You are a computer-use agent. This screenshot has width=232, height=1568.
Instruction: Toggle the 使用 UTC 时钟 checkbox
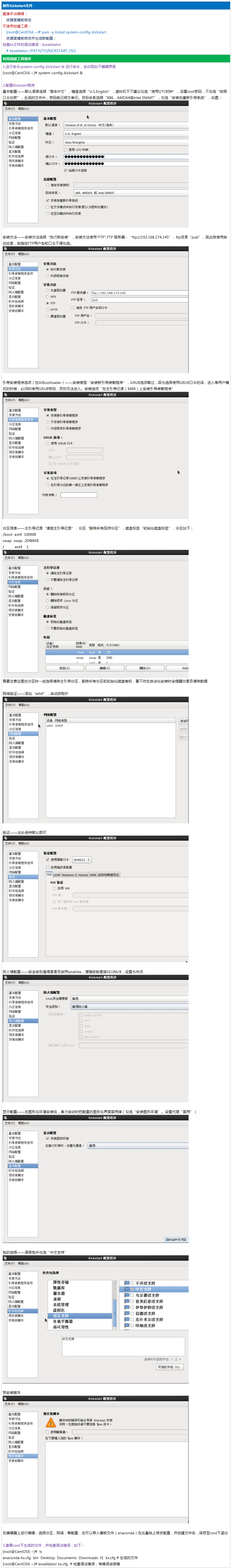[65, 150]
